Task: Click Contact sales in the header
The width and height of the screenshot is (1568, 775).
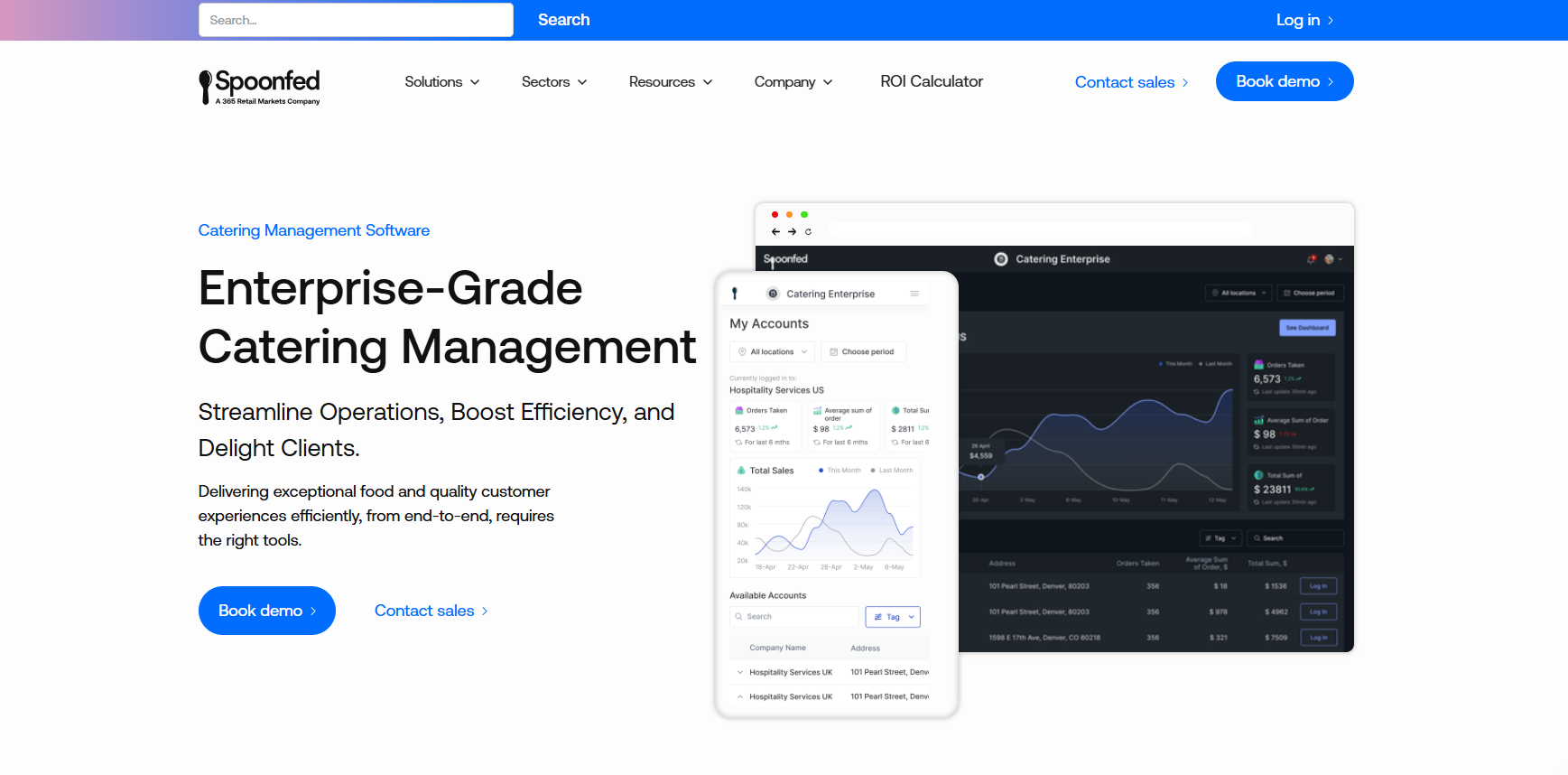Action: [x=1132, y=82]
